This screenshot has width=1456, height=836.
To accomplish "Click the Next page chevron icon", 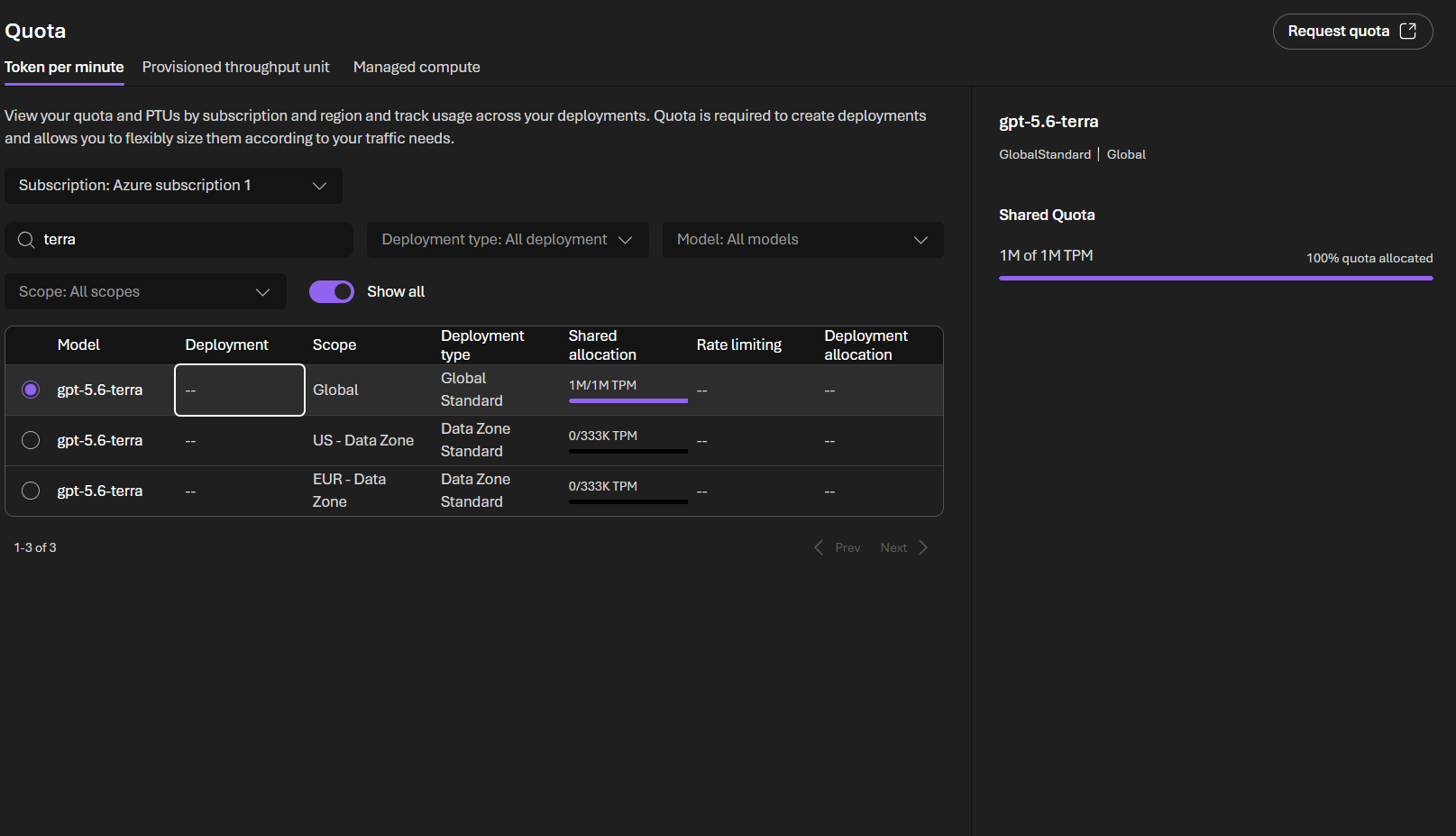I will coord(923,547).
